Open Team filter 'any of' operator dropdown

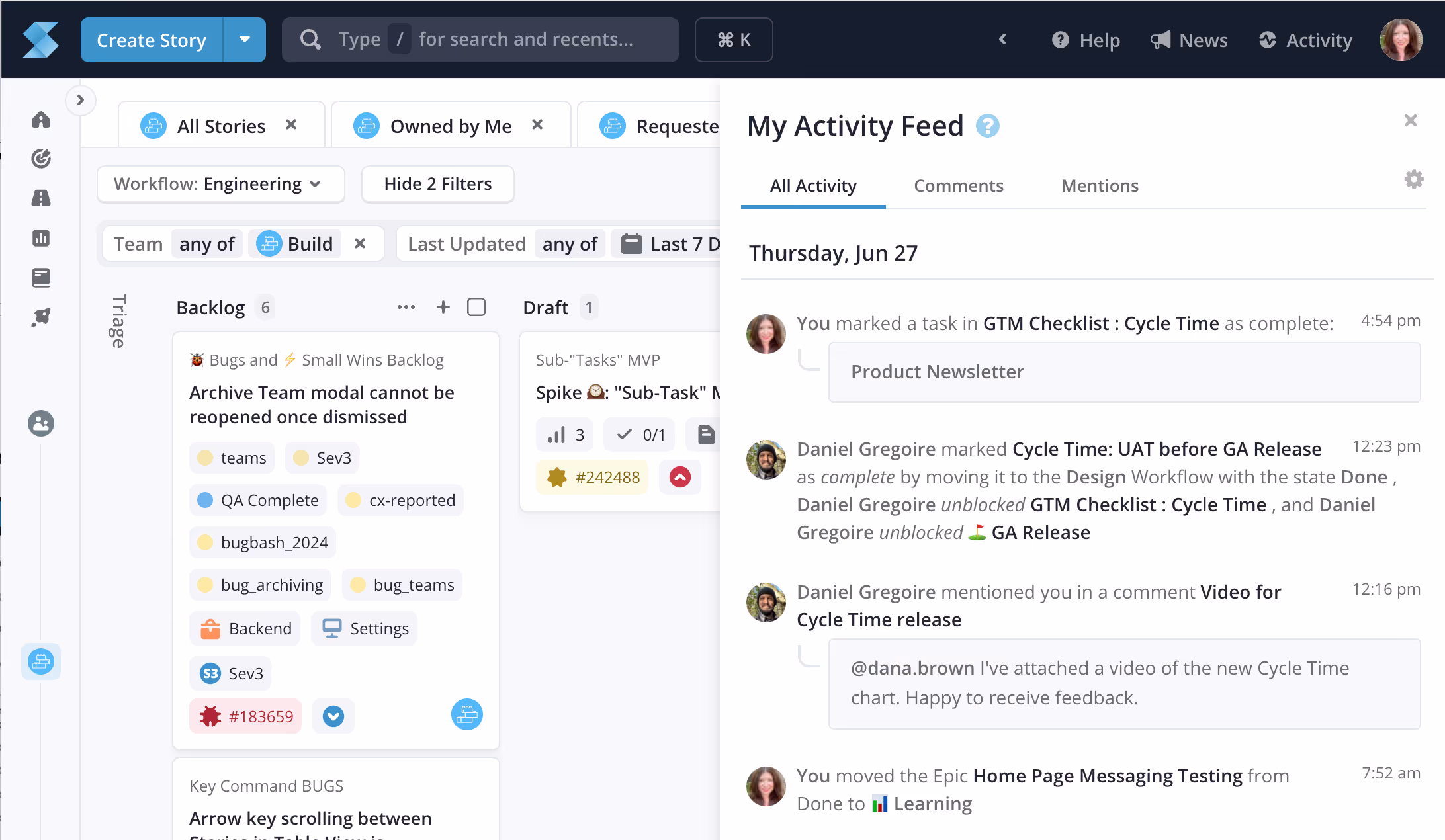(207, 244)
